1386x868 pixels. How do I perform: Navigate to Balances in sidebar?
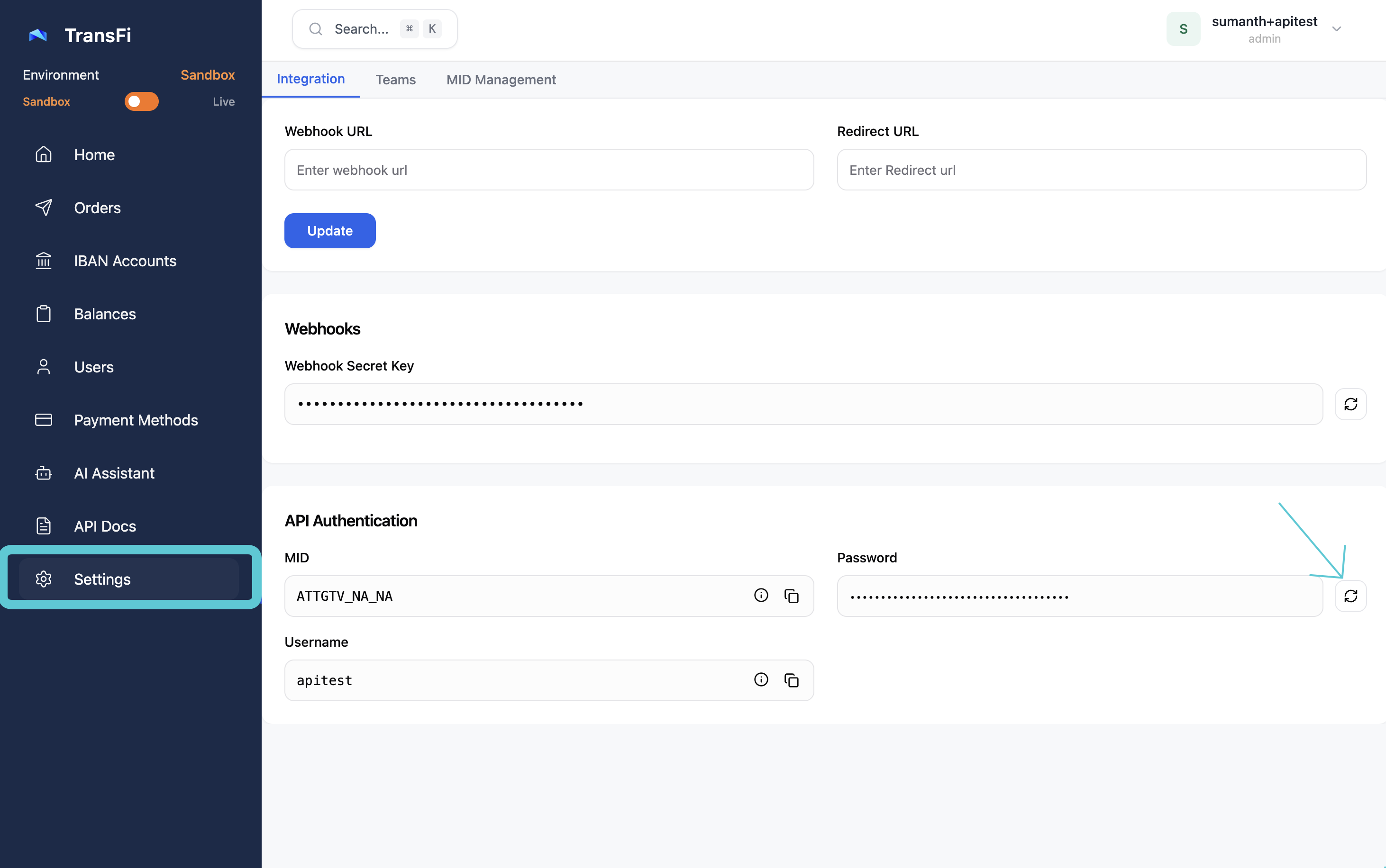coord(104,314)
